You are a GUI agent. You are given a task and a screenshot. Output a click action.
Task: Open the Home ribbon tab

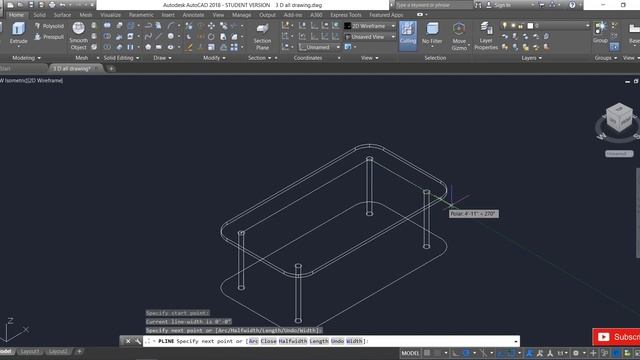pos(16,15)
